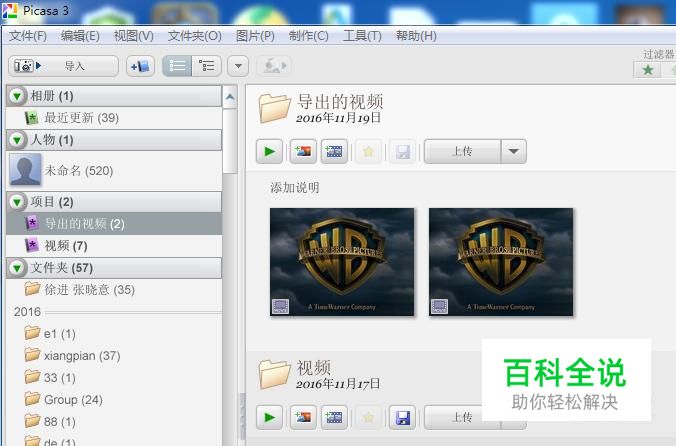Viewport: 676px width, 446px height.
Task: Collapse the 人物 (1) section
Action: (17, 140)
